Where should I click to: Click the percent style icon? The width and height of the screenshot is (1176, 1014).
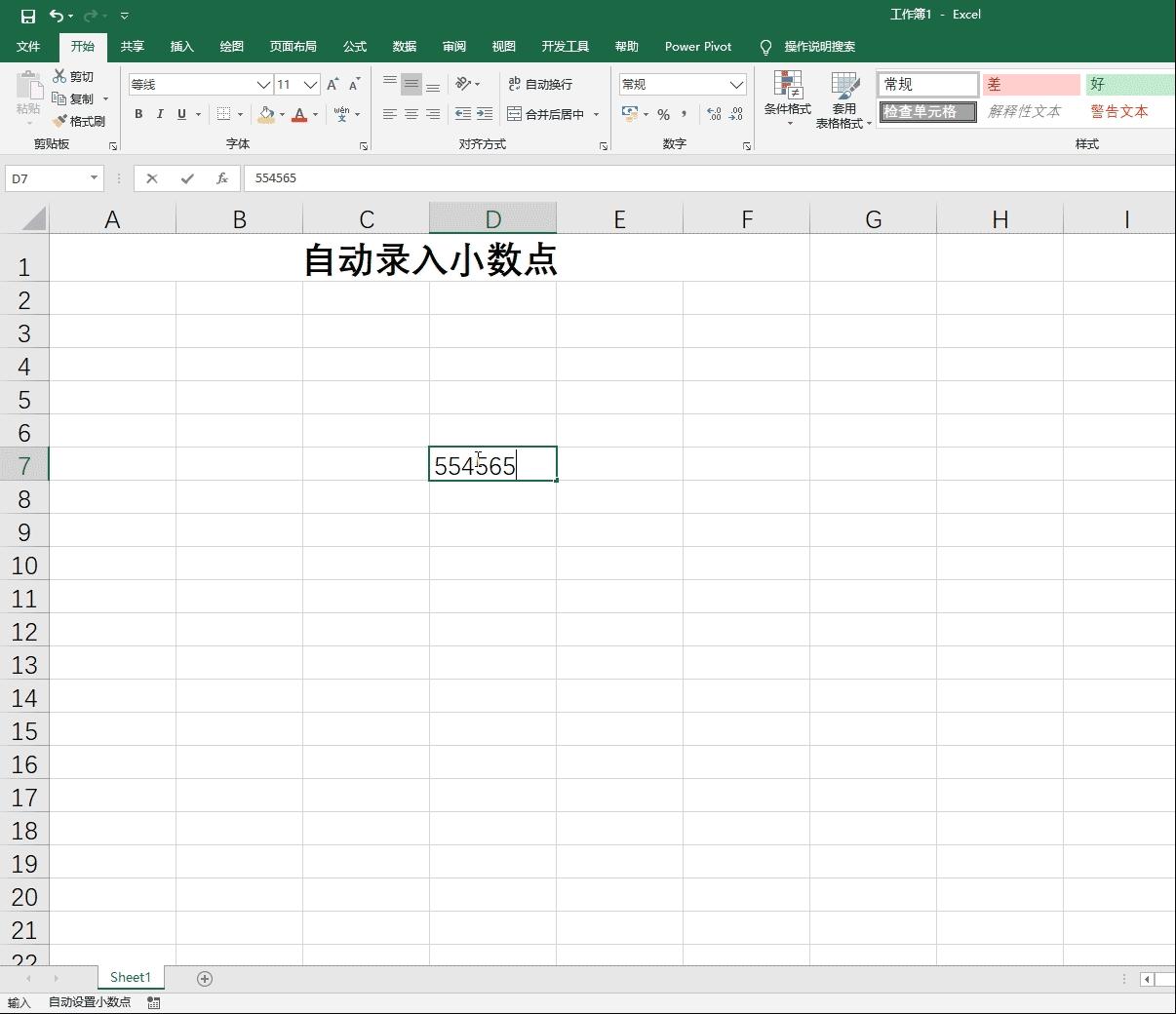[x=663, y=114]
